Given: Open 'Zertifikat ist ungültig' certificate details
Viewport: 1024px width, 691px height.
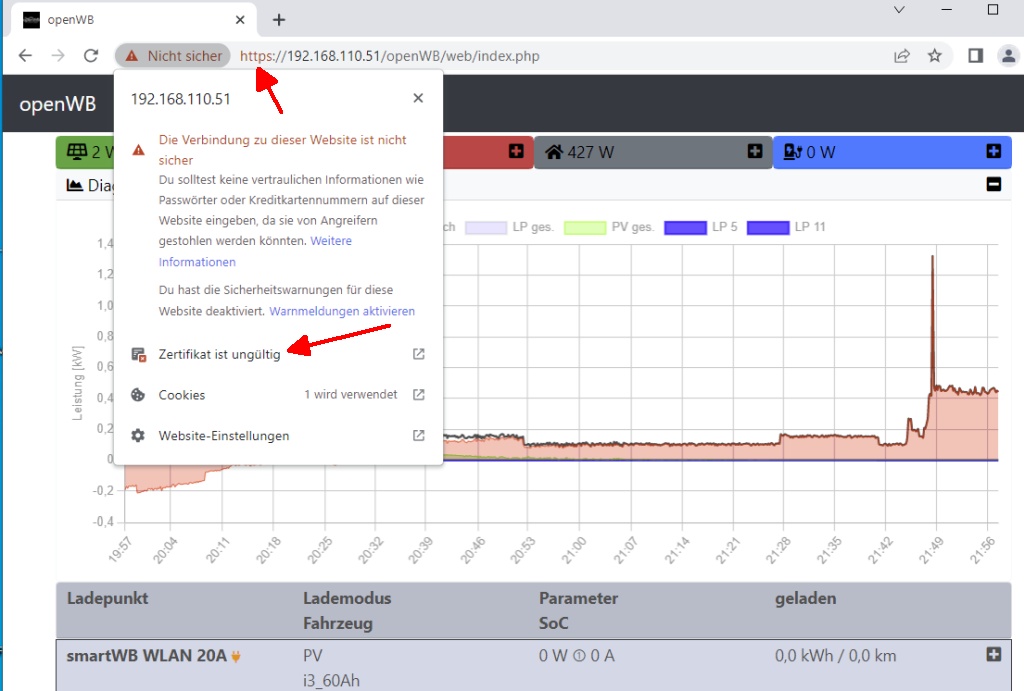Looking at the screenshot, I should (x=219, y=354).
